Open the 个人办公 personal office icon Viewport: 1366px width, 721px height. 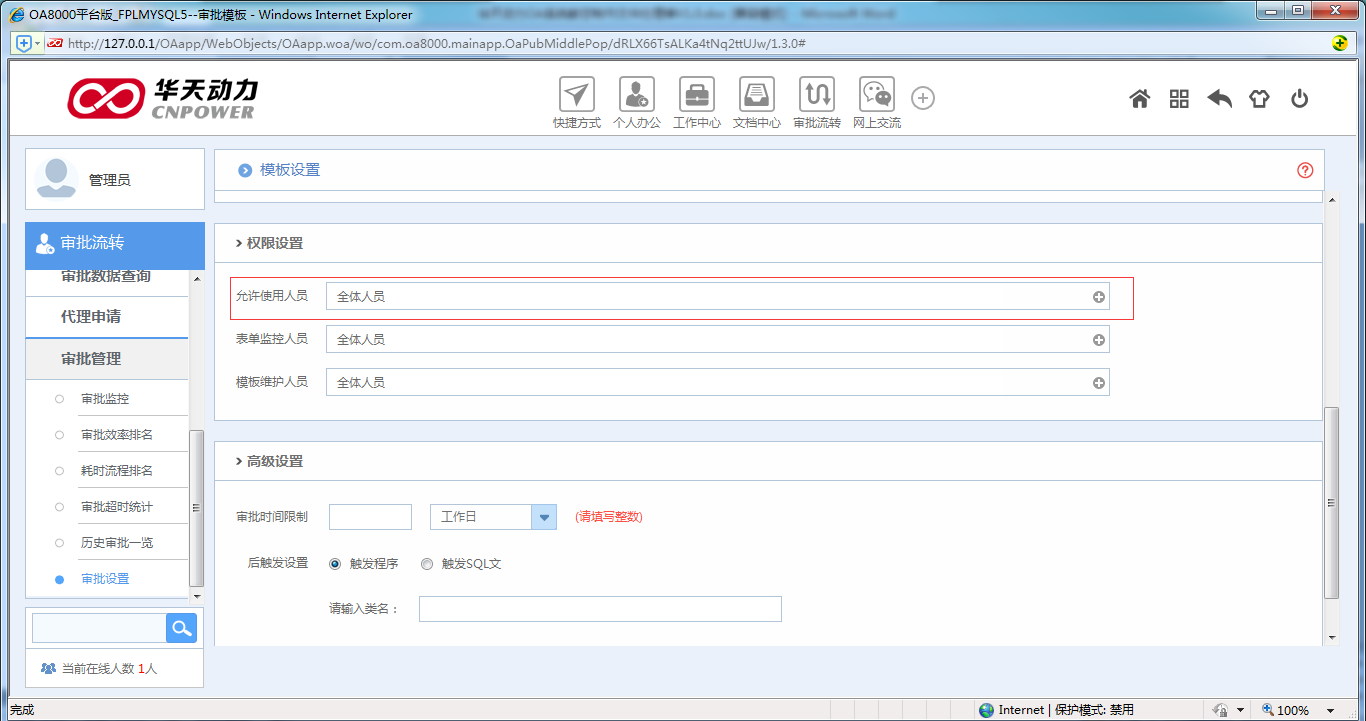pos(636,96)
